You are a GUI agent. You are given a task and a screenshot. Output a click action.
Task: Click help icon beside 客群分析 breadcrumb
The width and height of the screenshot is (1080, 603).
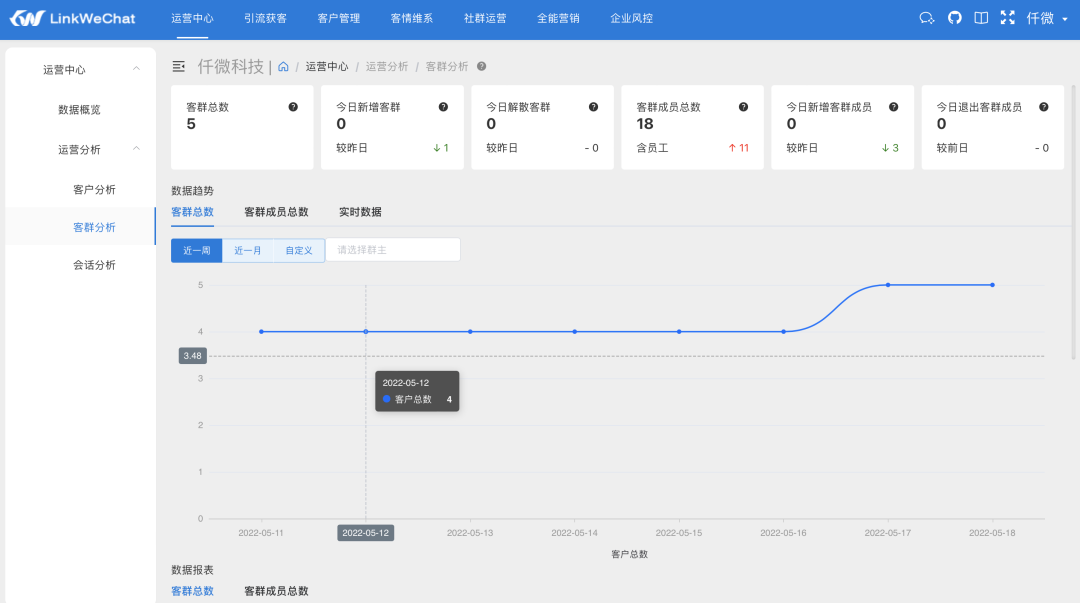pos(481,66)
